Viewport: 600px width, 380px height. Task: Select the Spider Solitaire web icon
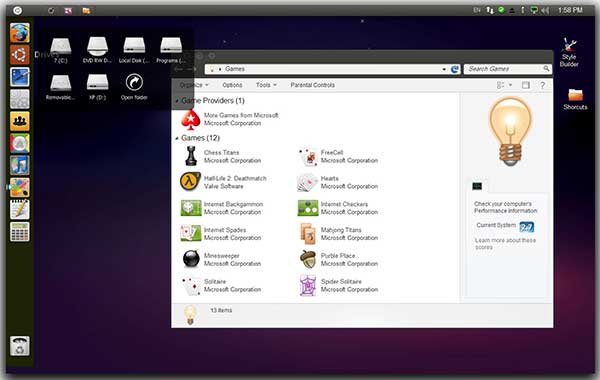pyautogui.click(x=308, y=285)
